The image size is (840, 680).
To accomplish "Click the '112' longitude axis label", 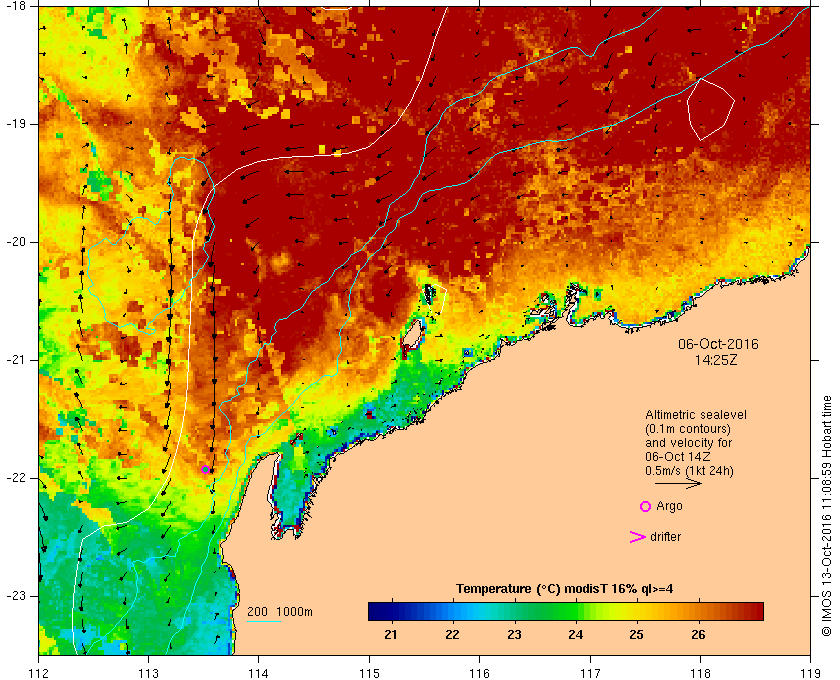I will click(39, 673).
